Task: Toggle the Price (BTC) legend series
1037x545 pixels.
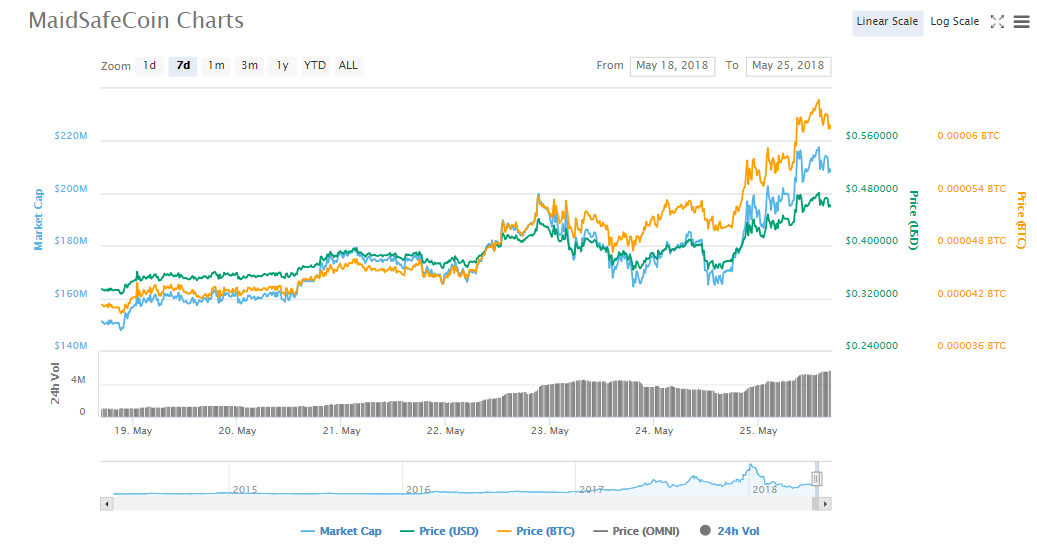Action: 536,531
